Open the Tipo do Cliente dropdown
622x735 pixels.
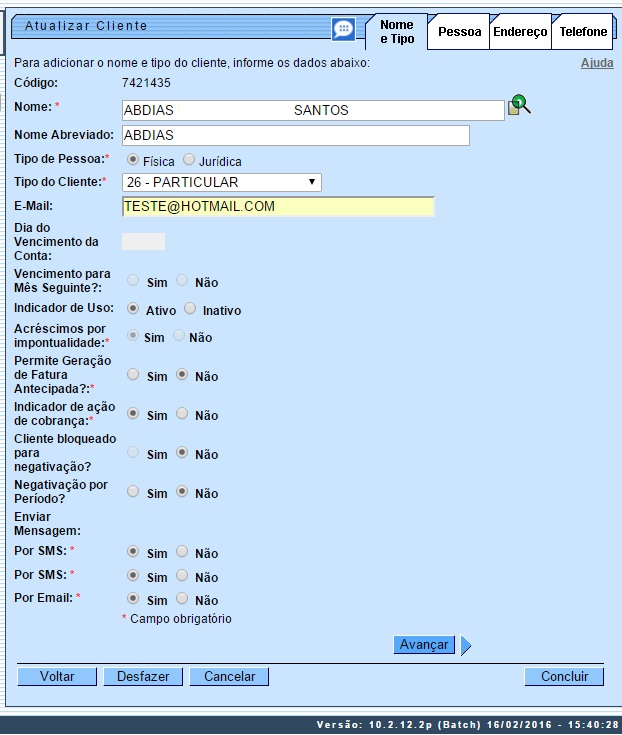221,182
